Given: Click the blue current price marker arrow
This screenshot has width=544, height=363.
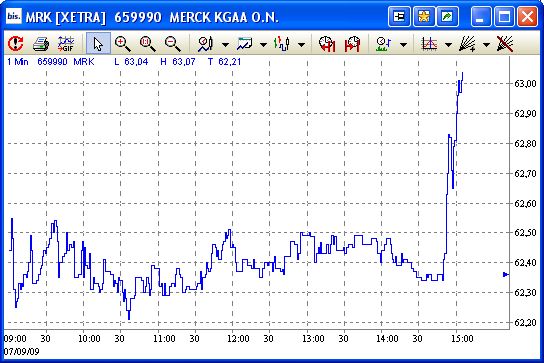Looking at the screenshot, I should (506, 275).
